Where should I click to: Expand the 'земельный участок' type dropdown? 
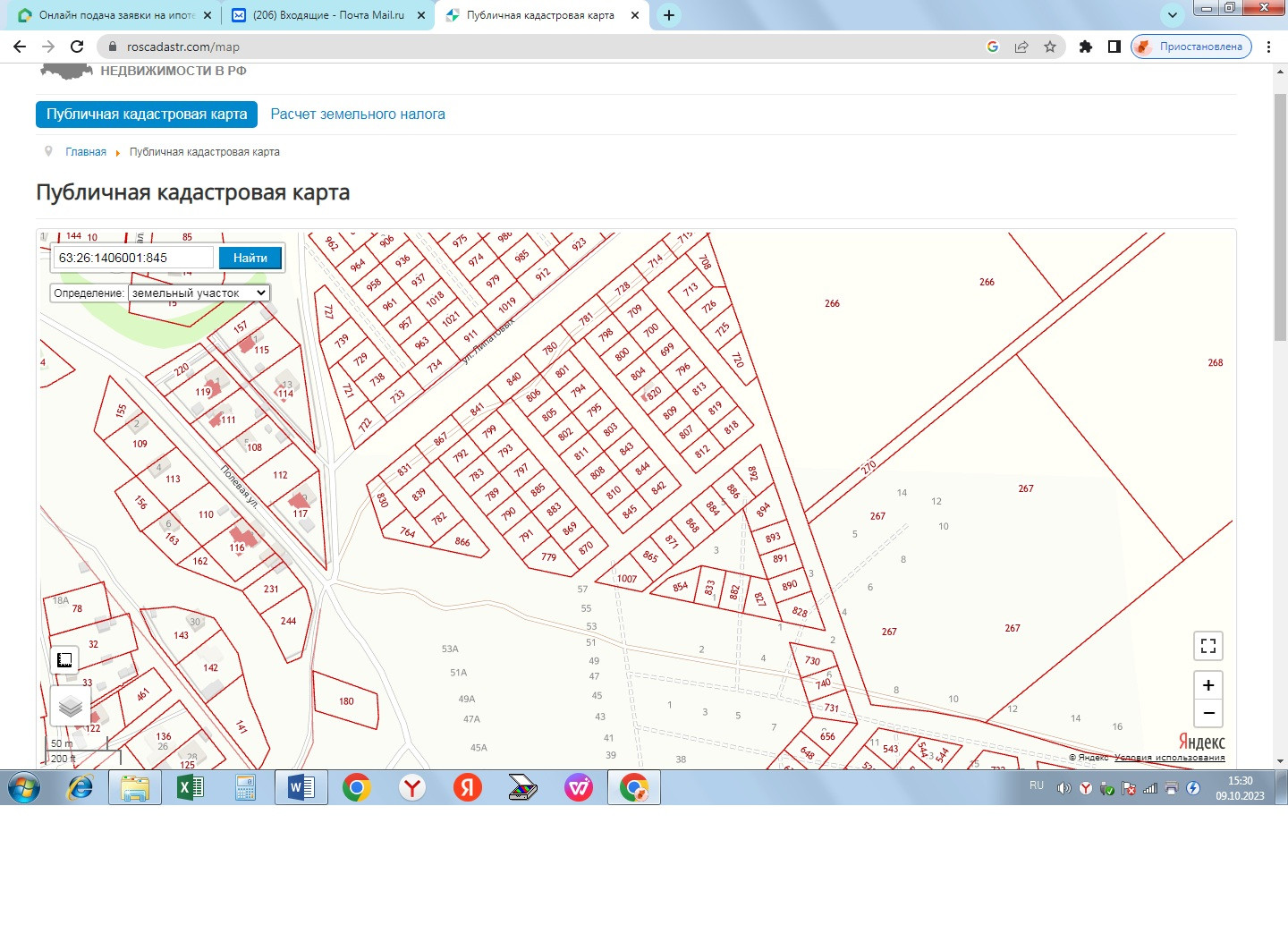tap(199, 293)
